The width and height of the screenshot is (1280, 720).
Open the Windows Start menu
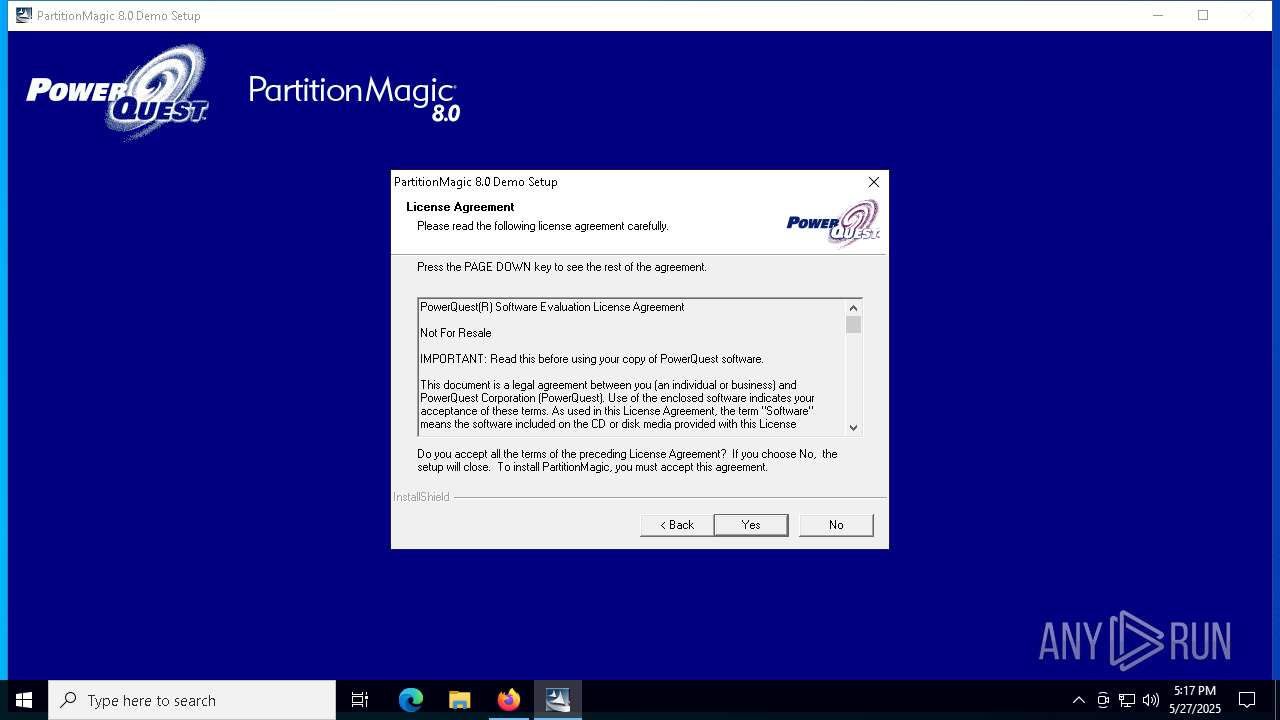point(24,700)
